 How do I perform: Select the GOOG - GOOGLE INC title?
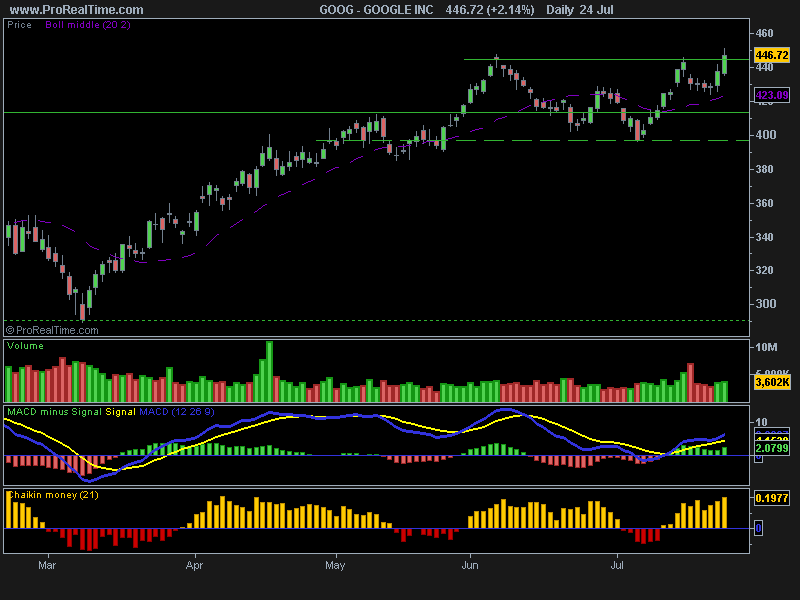tap(376, 10)
